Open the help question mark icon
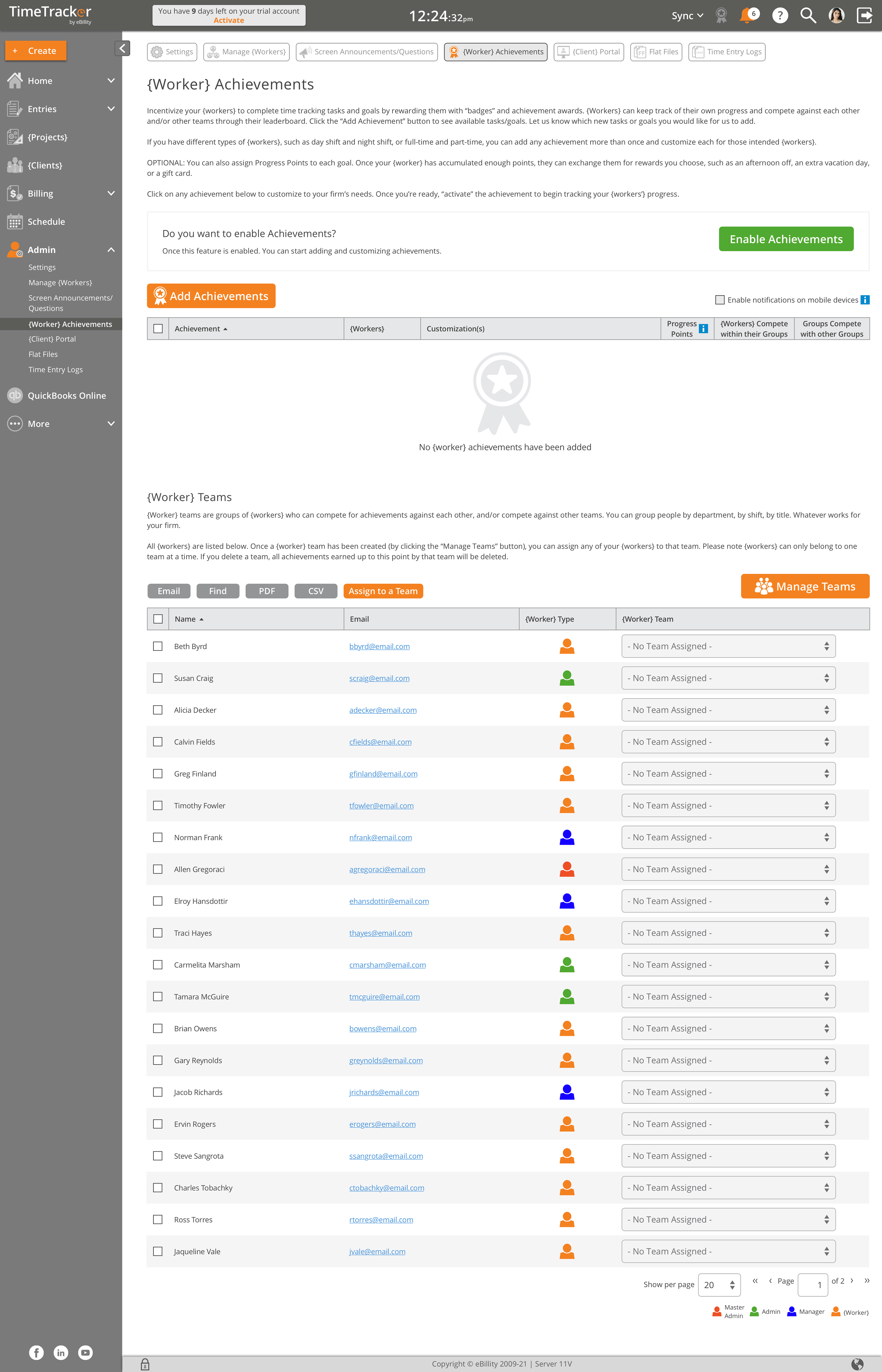This screenshot has height=1372, width=882. click(x=780, y=15)
